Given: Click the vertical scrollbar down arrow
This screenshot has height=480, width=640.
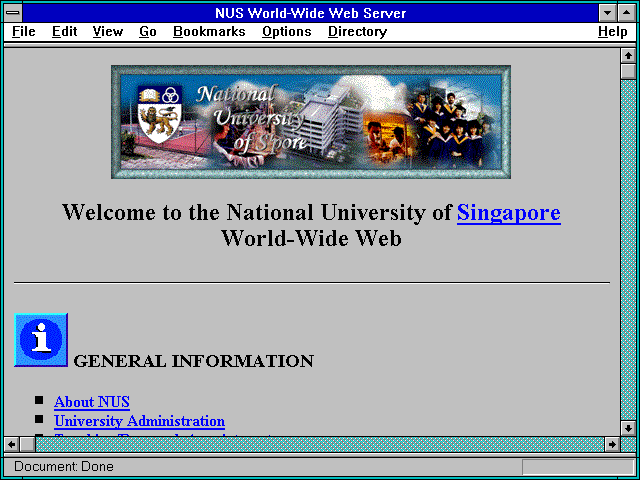Looking at the screenshot, I should click(x=628, y=428).
